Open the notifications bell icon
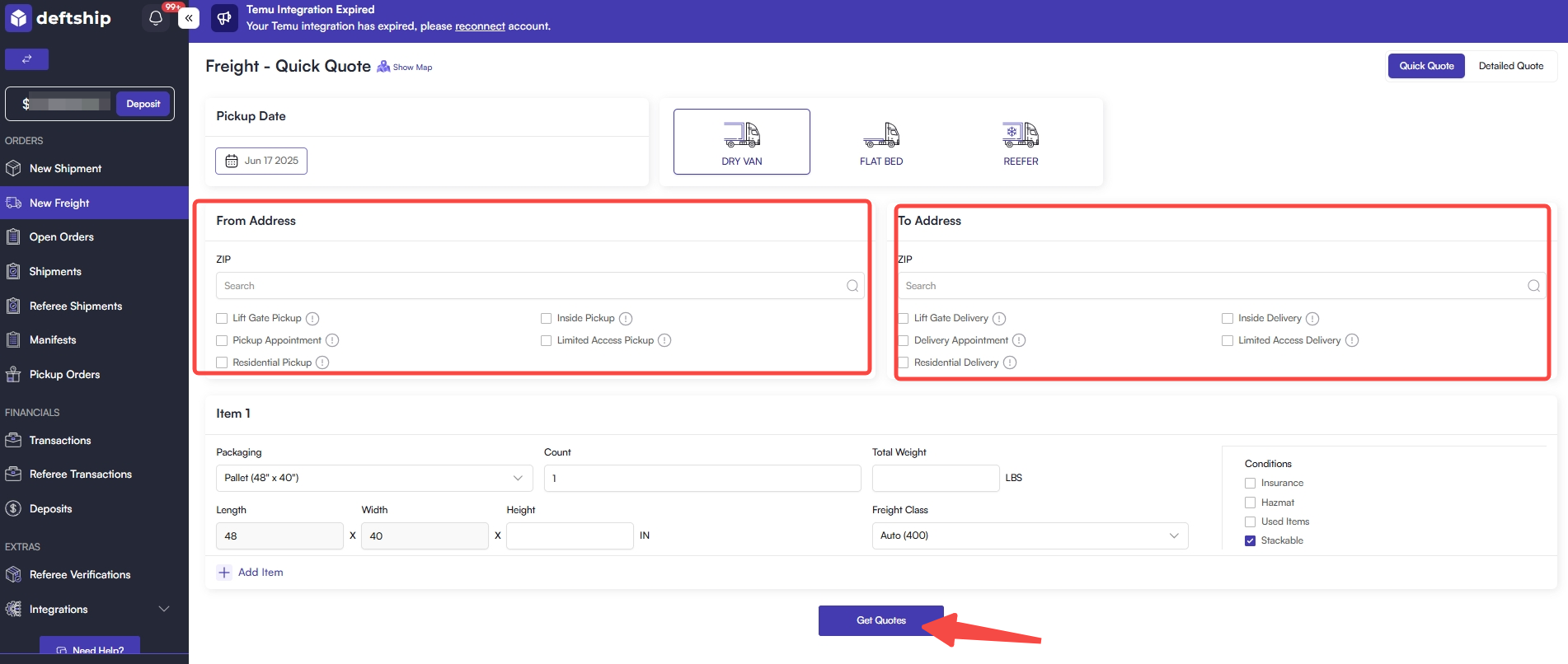The height and width of the screenshot is (664, 1568). coord(155,18)
